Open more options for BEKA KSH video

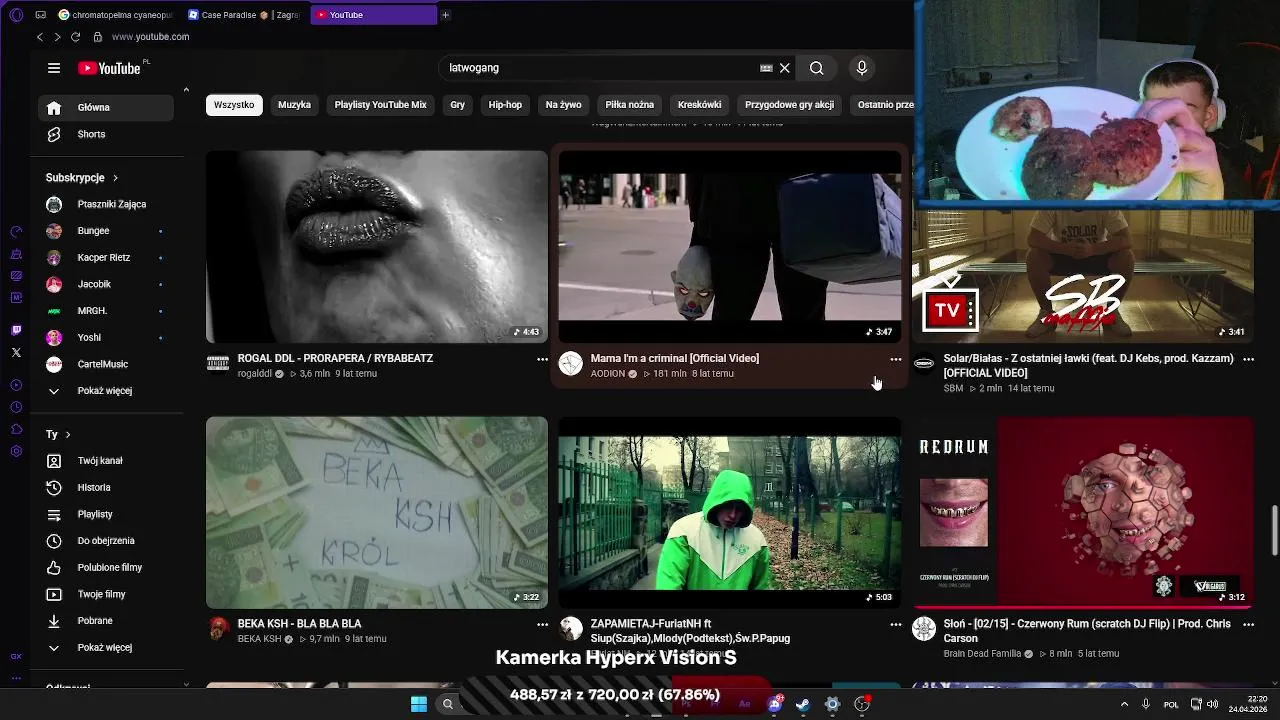point(542,624)
